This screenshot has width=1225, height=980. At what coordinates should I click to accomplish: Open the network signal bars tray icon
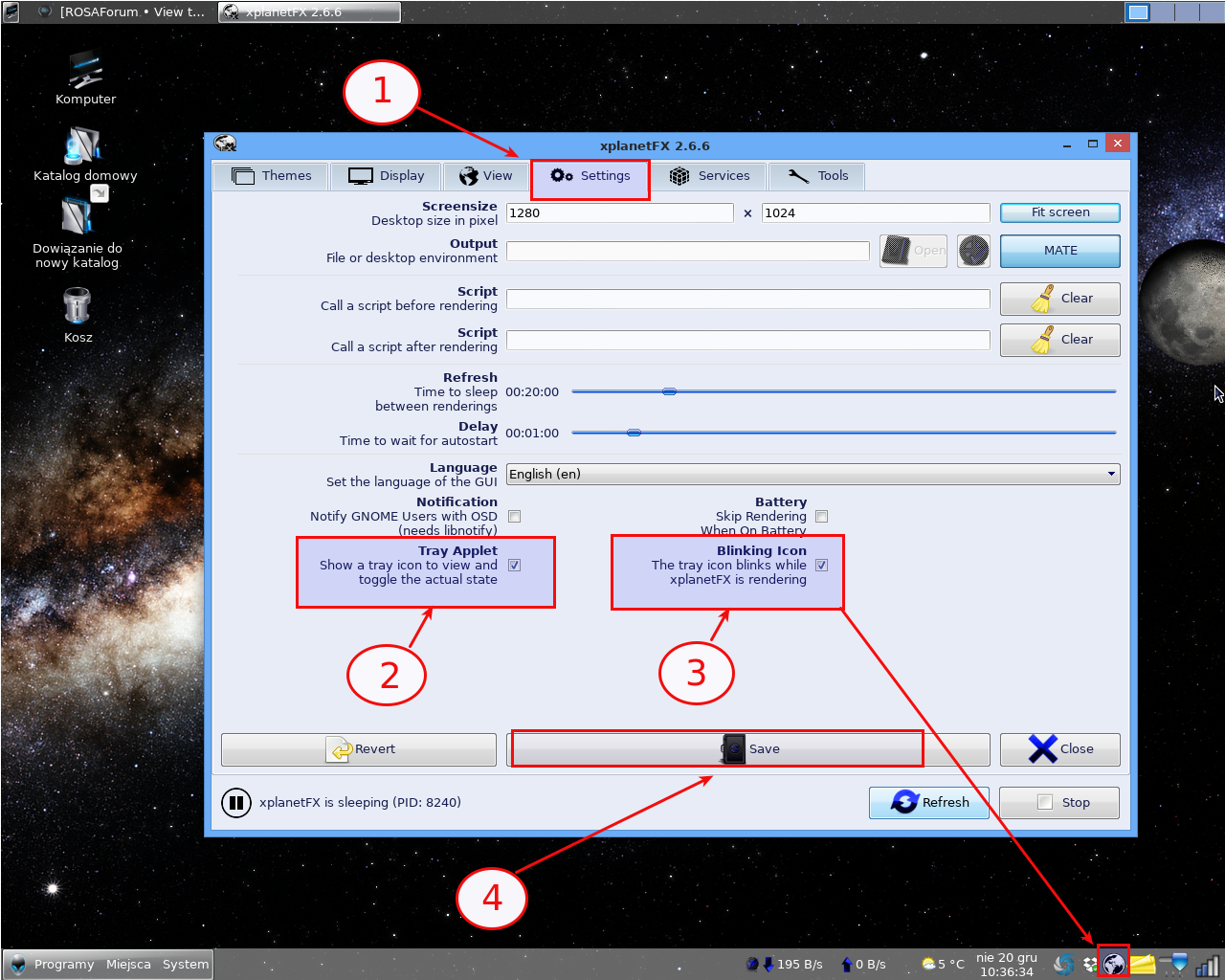click(1208, 964)
